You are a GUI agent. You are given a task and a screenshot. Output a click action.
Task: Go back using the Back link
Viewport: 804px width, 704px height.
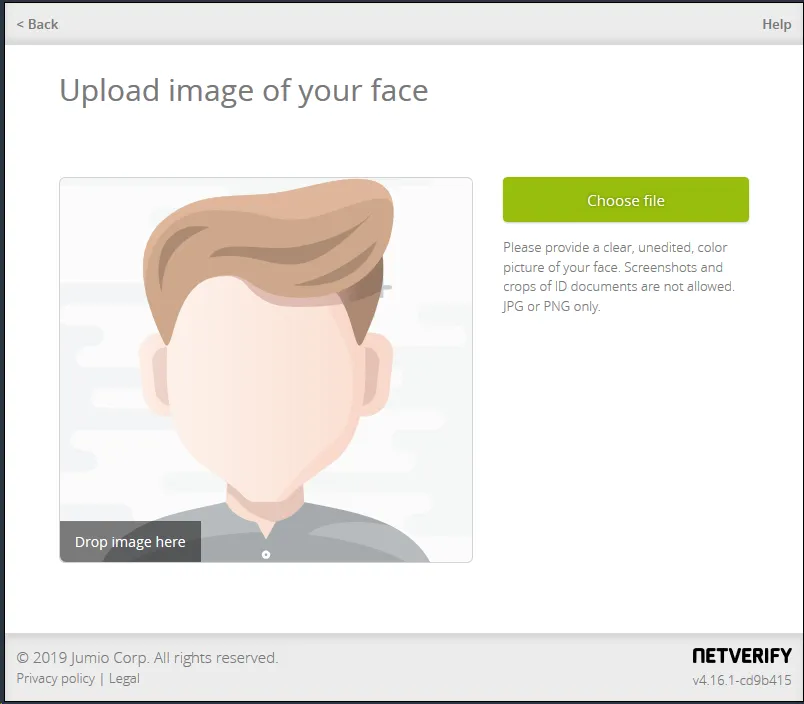[x=37, y=24]
